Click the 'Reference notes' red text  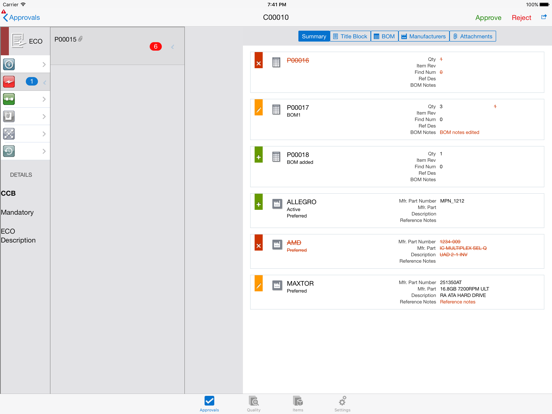coord(457,302)
